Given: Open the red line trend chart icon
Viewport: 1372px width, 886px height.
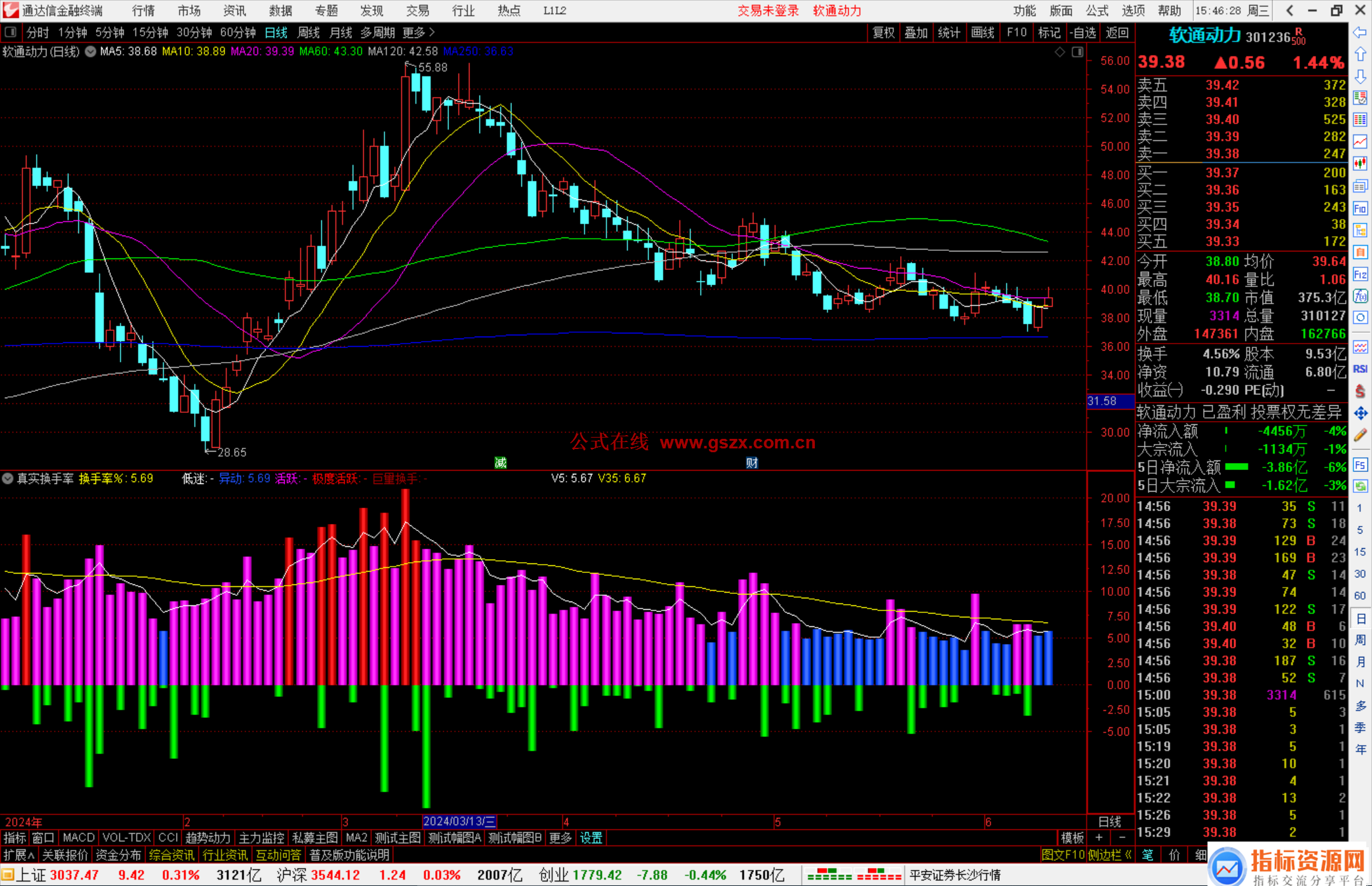Looking at the screenshot, I should (x=1360, y=142).
